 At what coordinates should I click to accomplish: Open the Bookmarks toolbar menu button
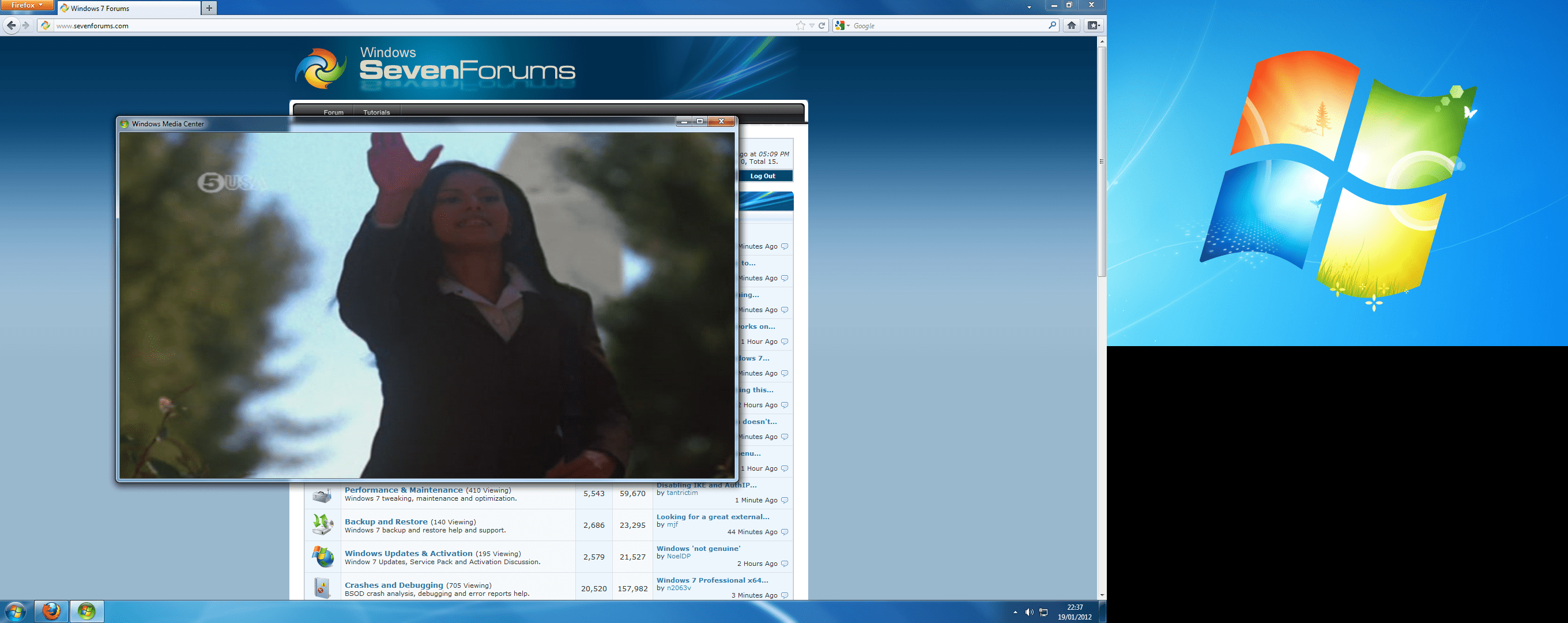coord(1093,25)
